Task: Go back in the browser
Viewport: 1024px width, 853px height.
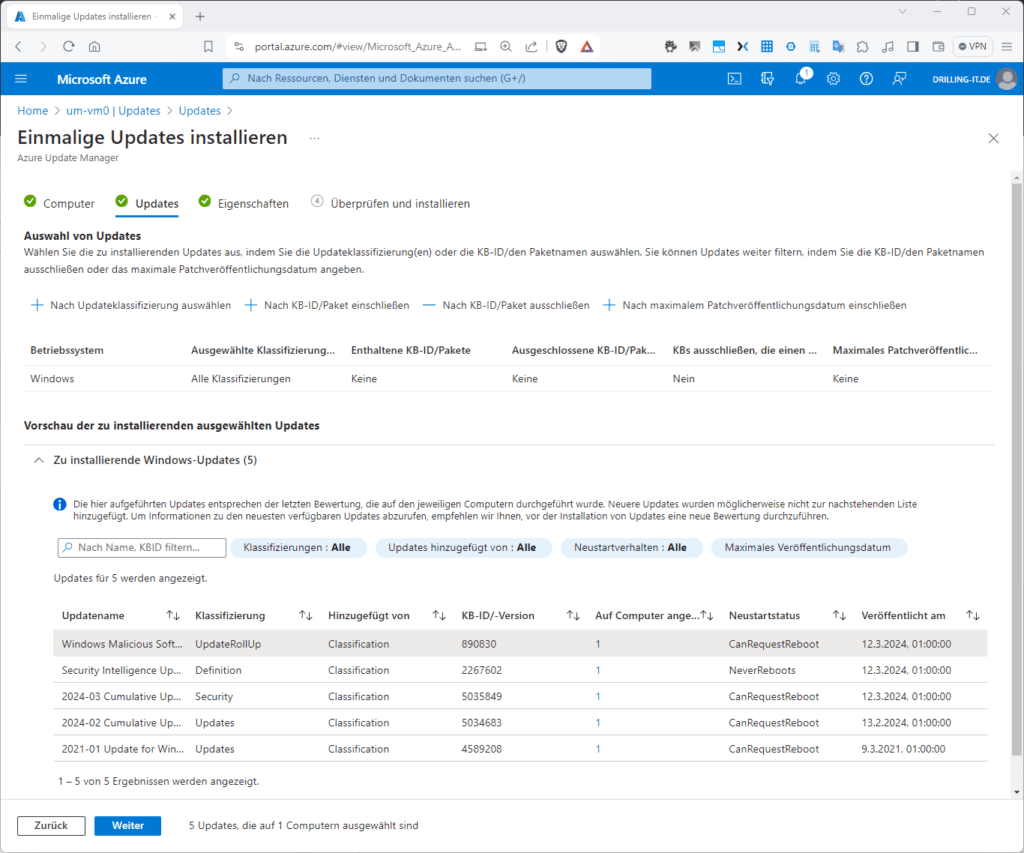Action: (18, 46)
